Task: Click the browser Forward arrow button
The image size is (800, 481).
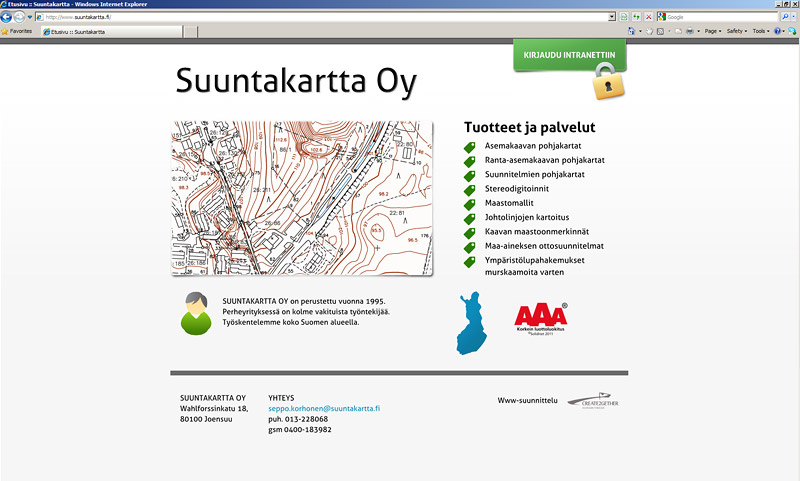Action: click(x=19, y=17)
